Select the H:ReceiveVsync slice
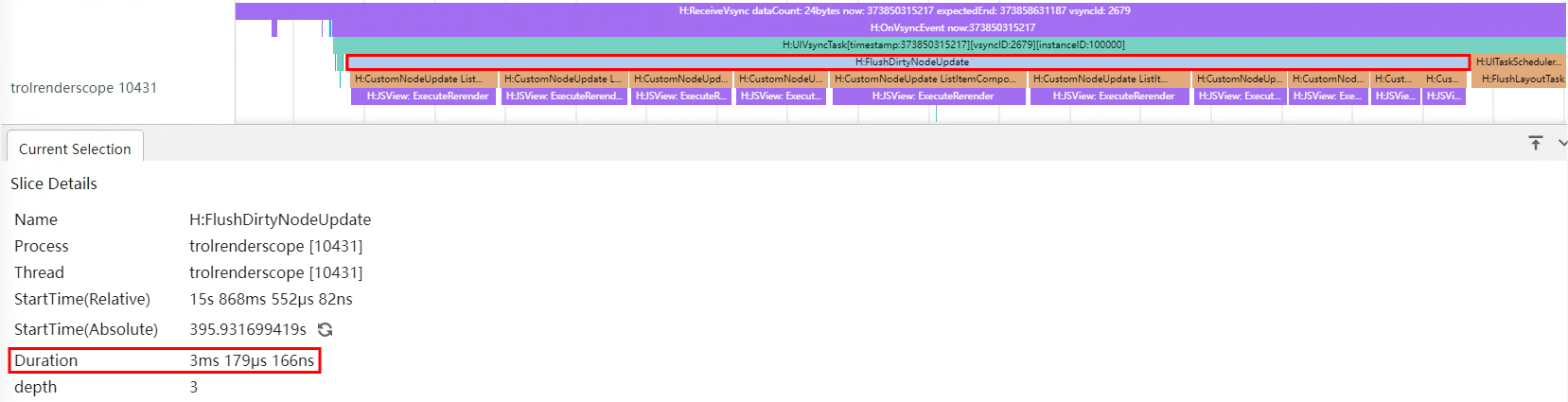Viewport: 1568px width, 402px height. click(x=904, y=10)
